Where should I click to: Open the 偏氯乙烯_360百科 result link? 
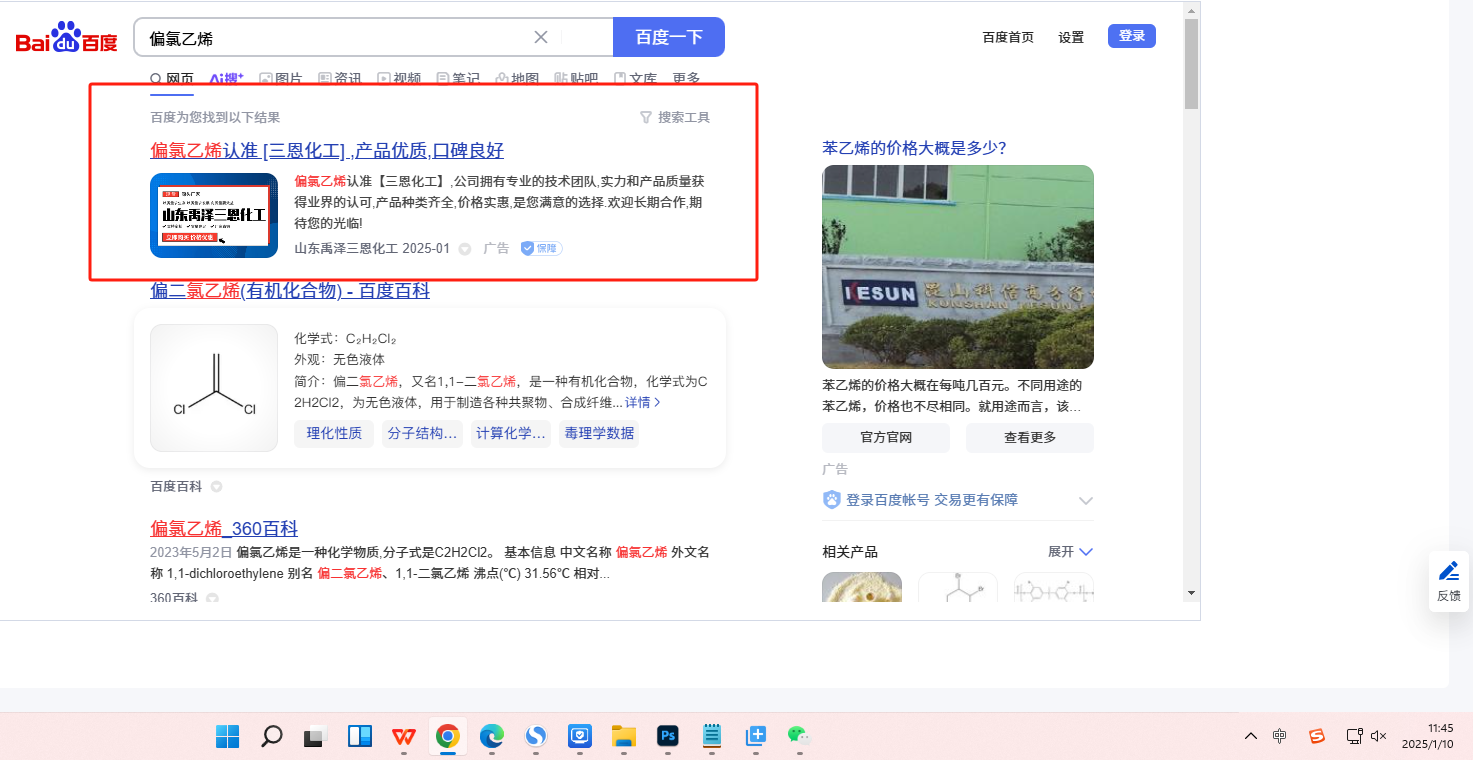pos(224,528)
